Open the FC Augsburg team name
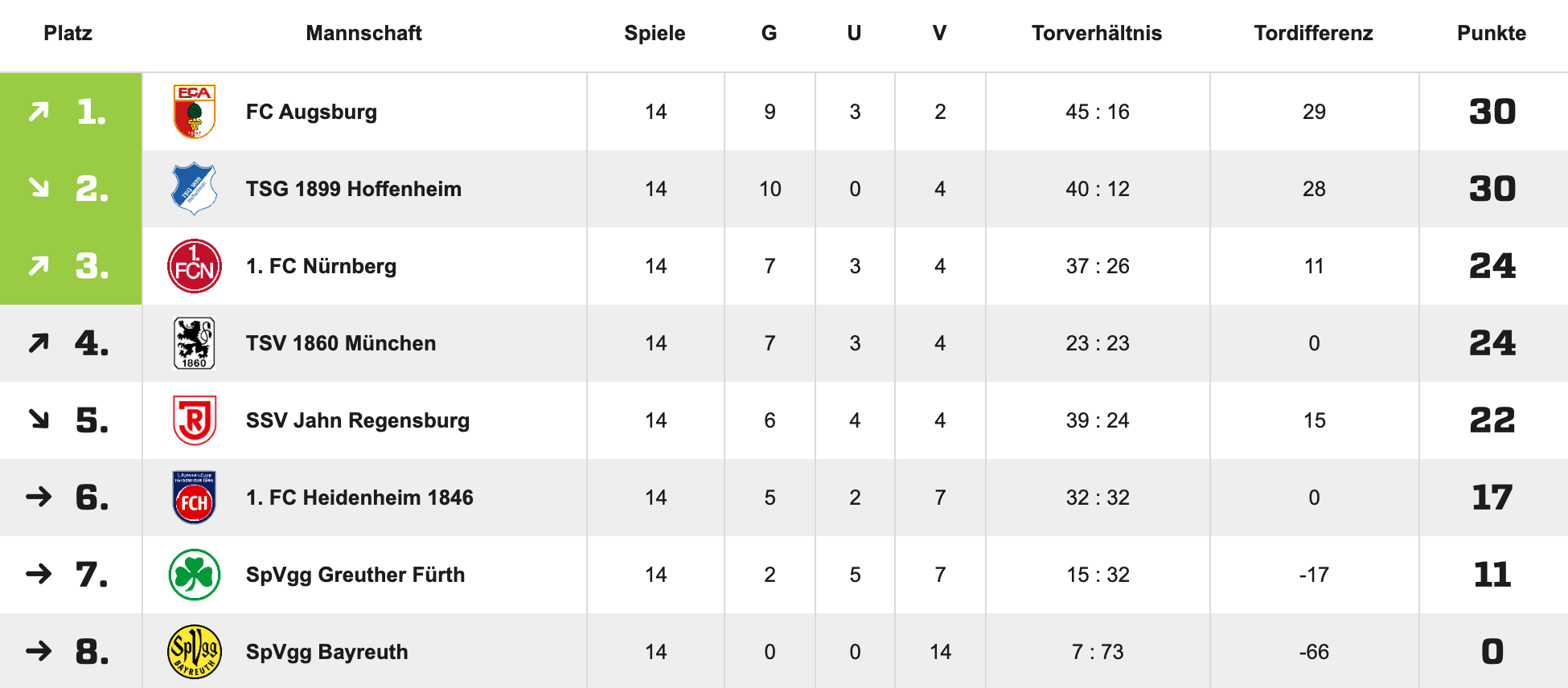 [x=311, y=112]
